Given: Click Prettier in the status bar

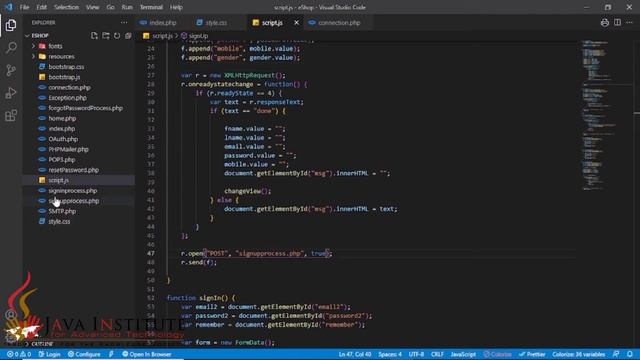Looking at the screenshot, I should 532,354.
